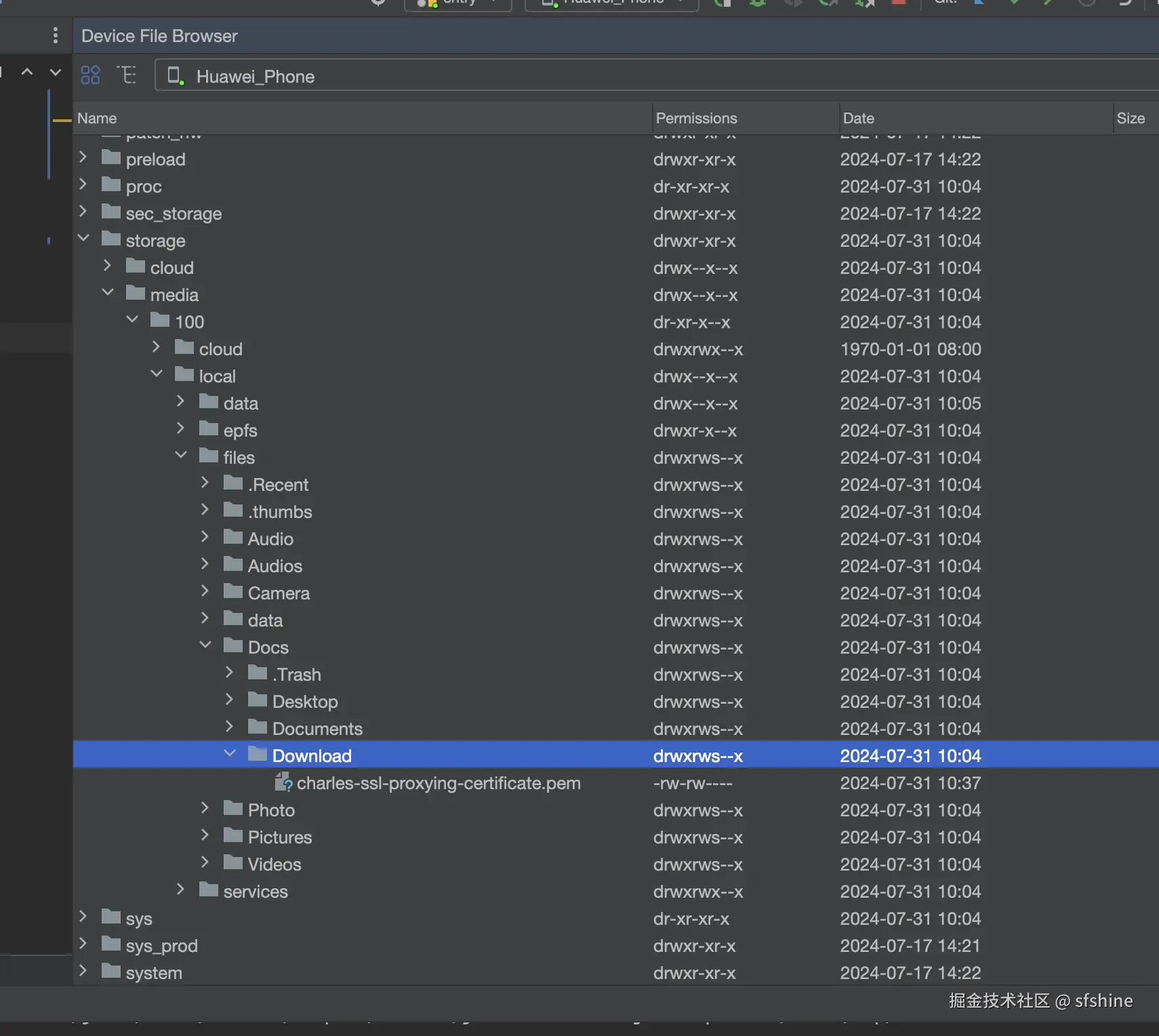The height and width of the screenshot is (1036, 1159).
Task: Click the Docs folder icon
Action: pos(233,645)
